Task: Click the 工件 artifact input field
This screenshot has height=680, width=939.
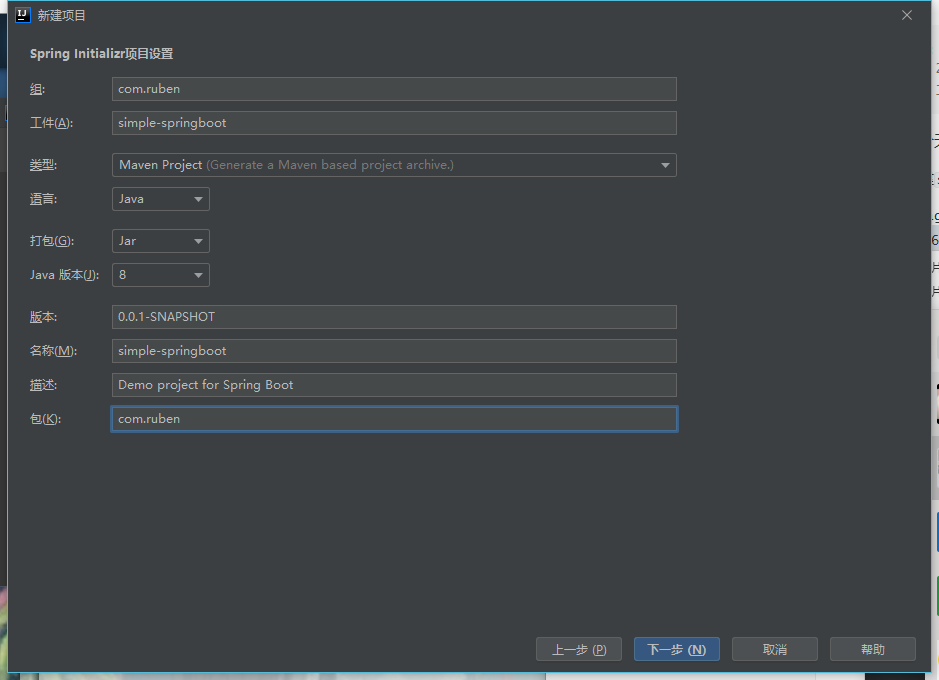Action: (x=394, y=123)
